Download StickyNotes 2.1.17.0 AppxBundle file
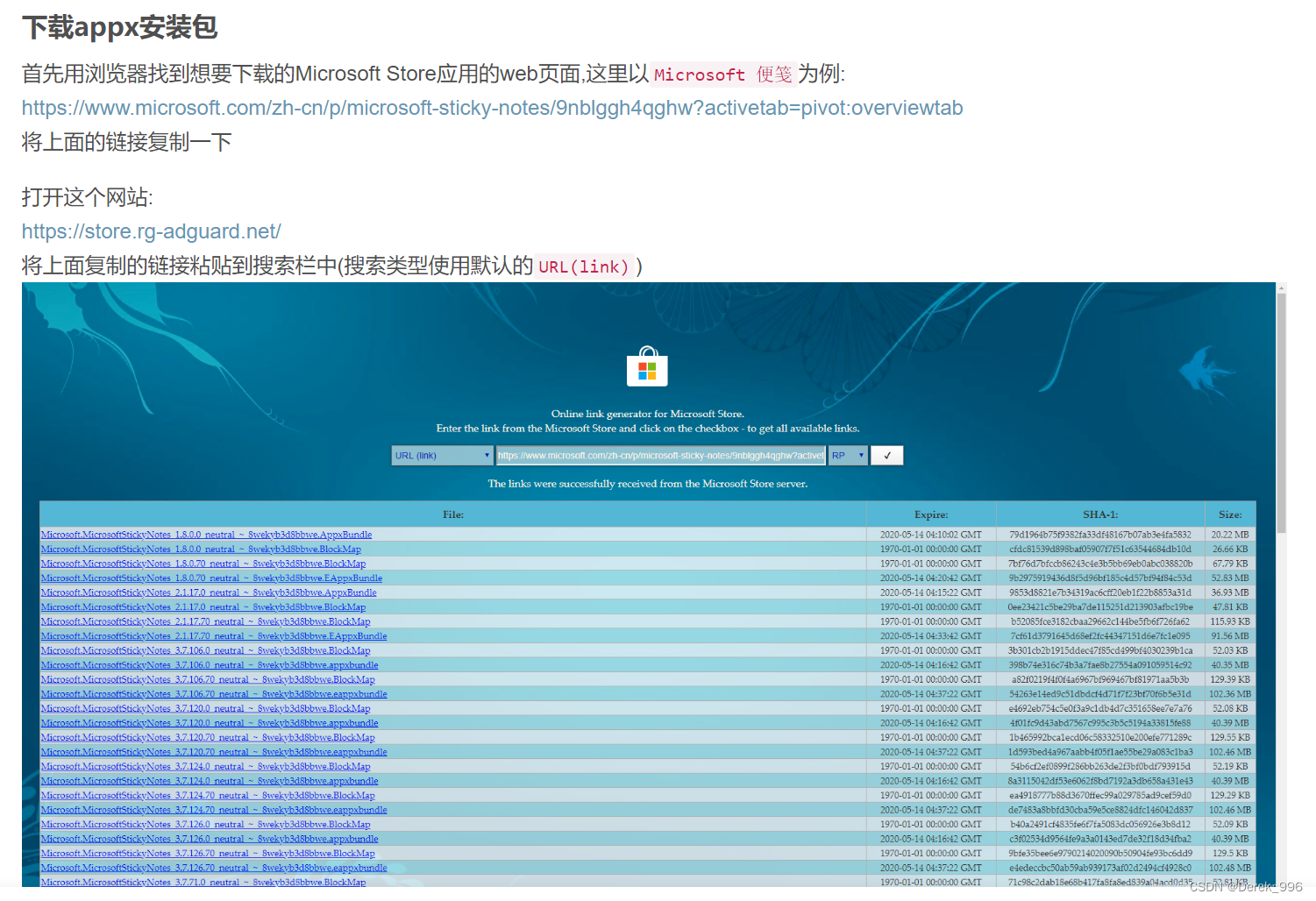Screen dimensions: 1316x901 tap(209, 592)
